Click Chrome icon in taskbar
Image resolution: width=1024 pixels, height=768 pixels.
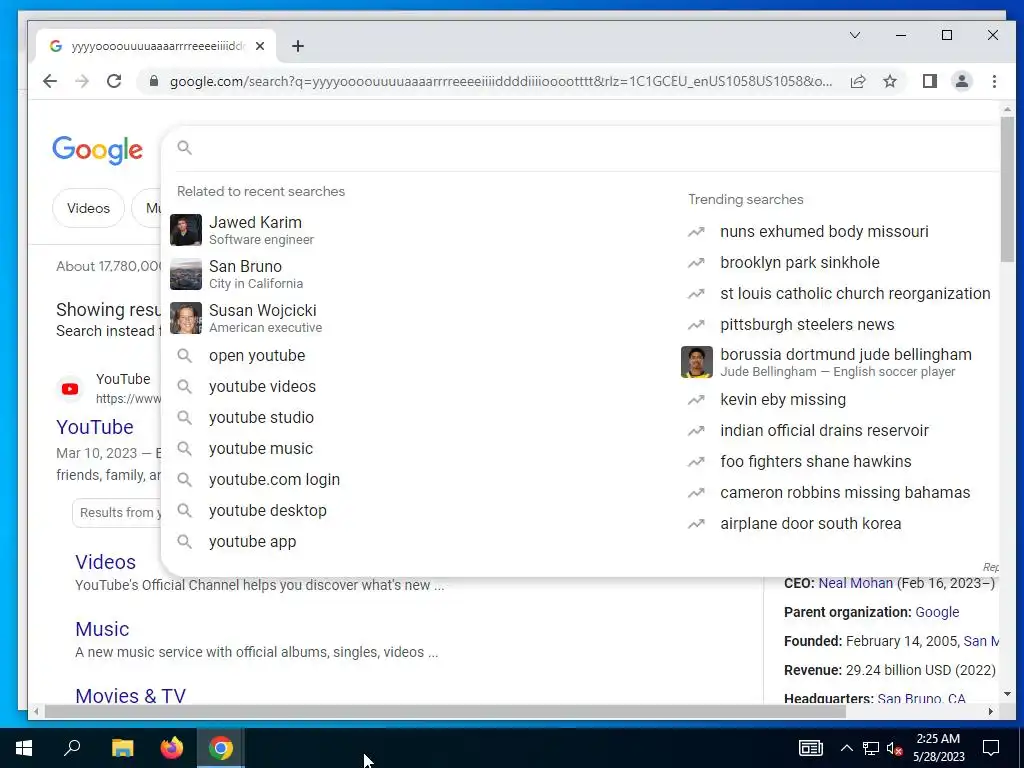[221, 748]
